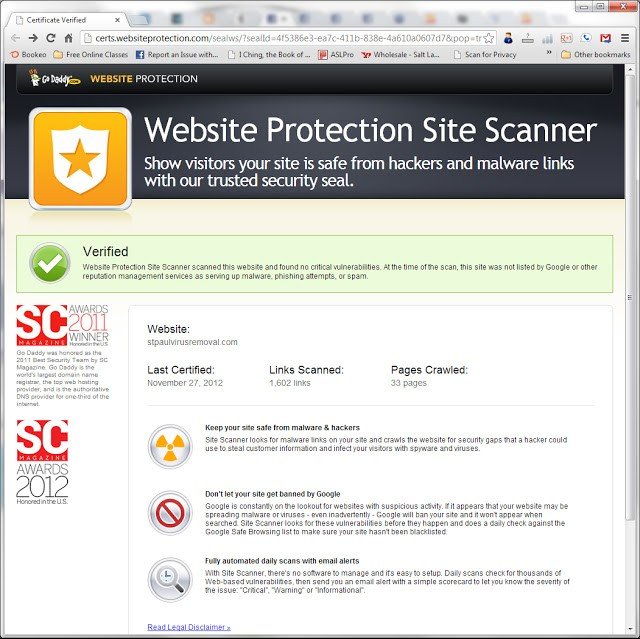
Task: Click the green Verified checkmark icon
Action: click(x=50, y=263)
